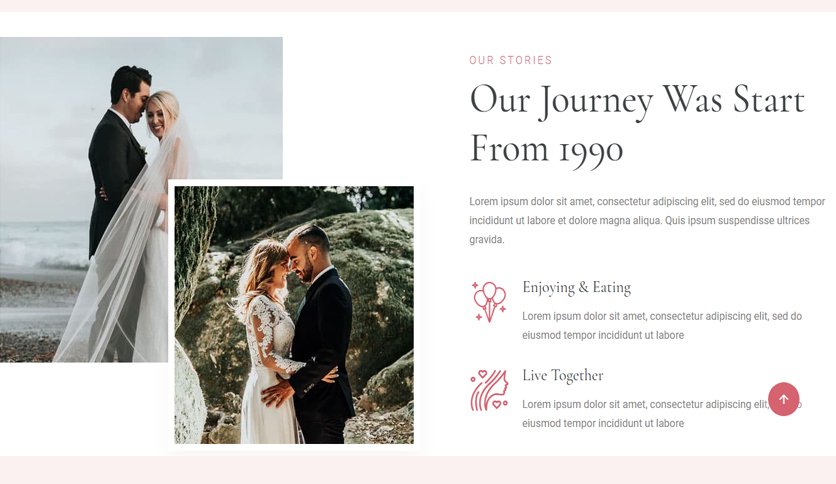
Task: Select the Live Together title
Action: tap(562, 375)
